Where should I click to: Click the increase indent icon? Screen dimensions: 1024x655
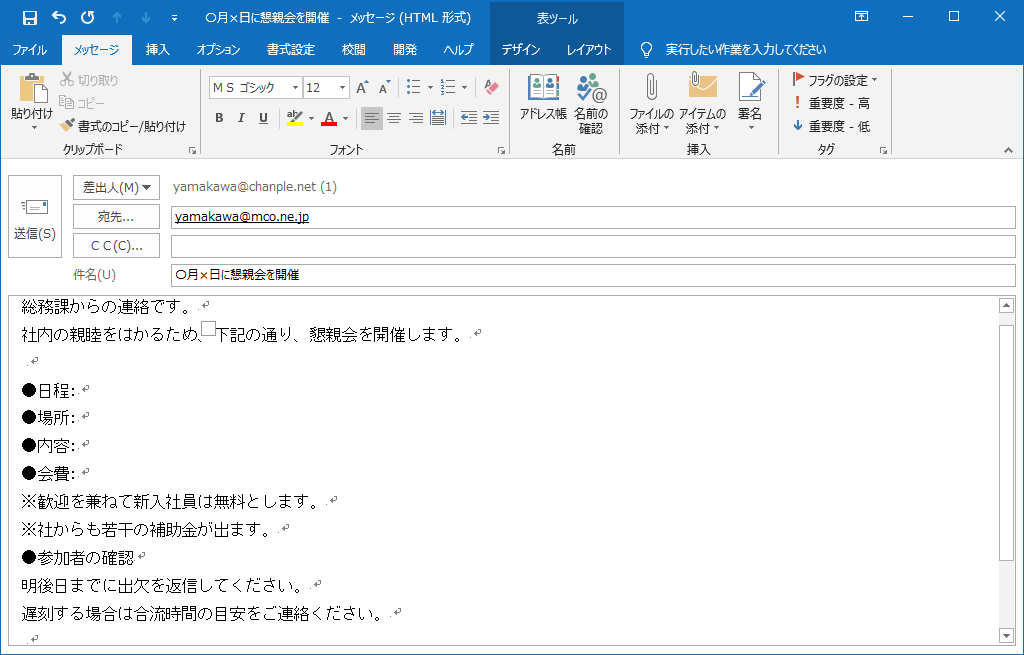[490, 118]
